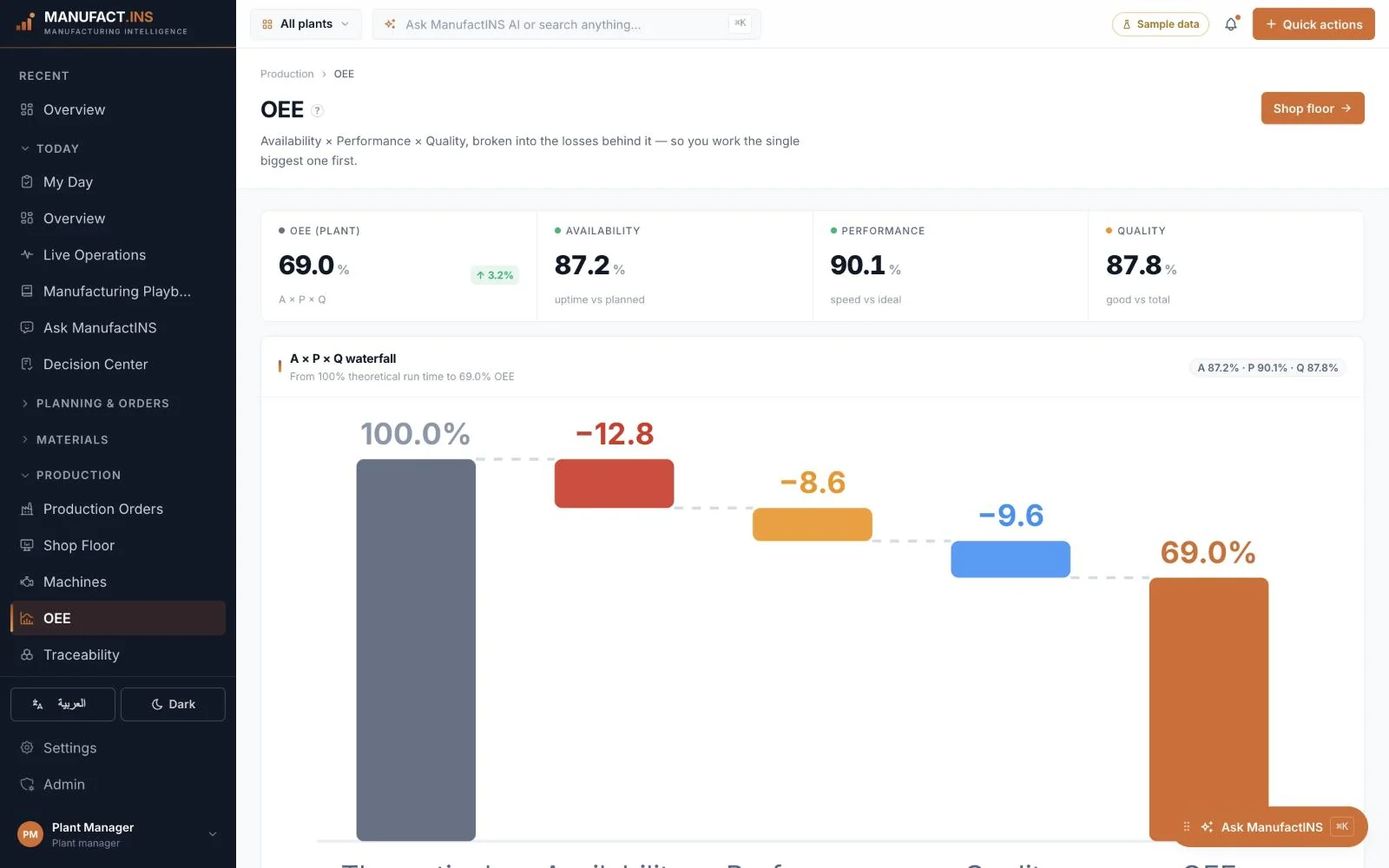The width and height of the screenshot is (1389, 868).
Task: Click the Machines engine icon
Action: click(x=27, y=582)
